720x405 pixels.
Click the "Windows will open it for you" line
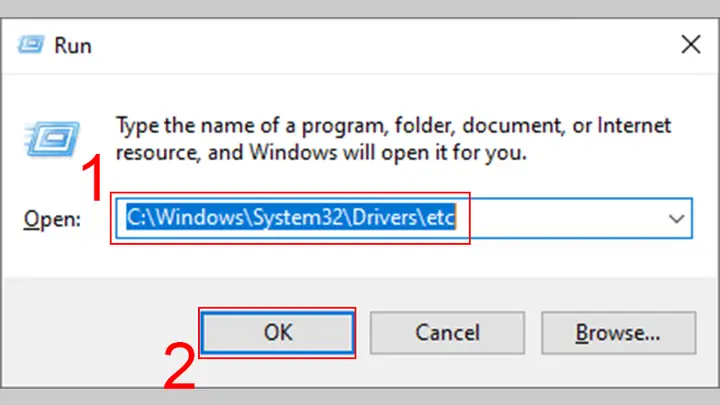click(388, 152)
